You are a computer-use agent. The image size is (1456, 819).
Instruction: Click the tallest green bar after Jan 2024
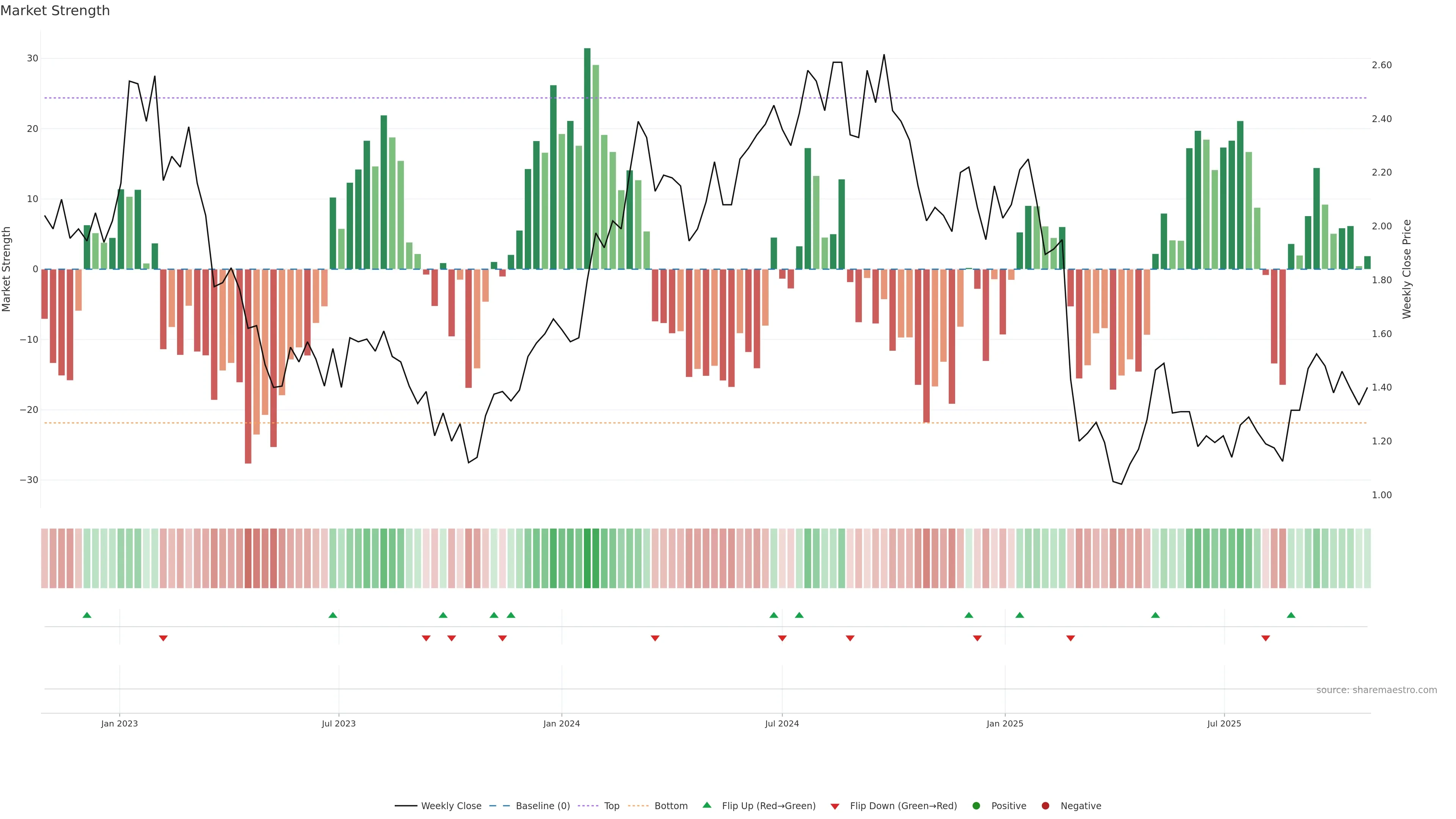[x=587, y=158]
